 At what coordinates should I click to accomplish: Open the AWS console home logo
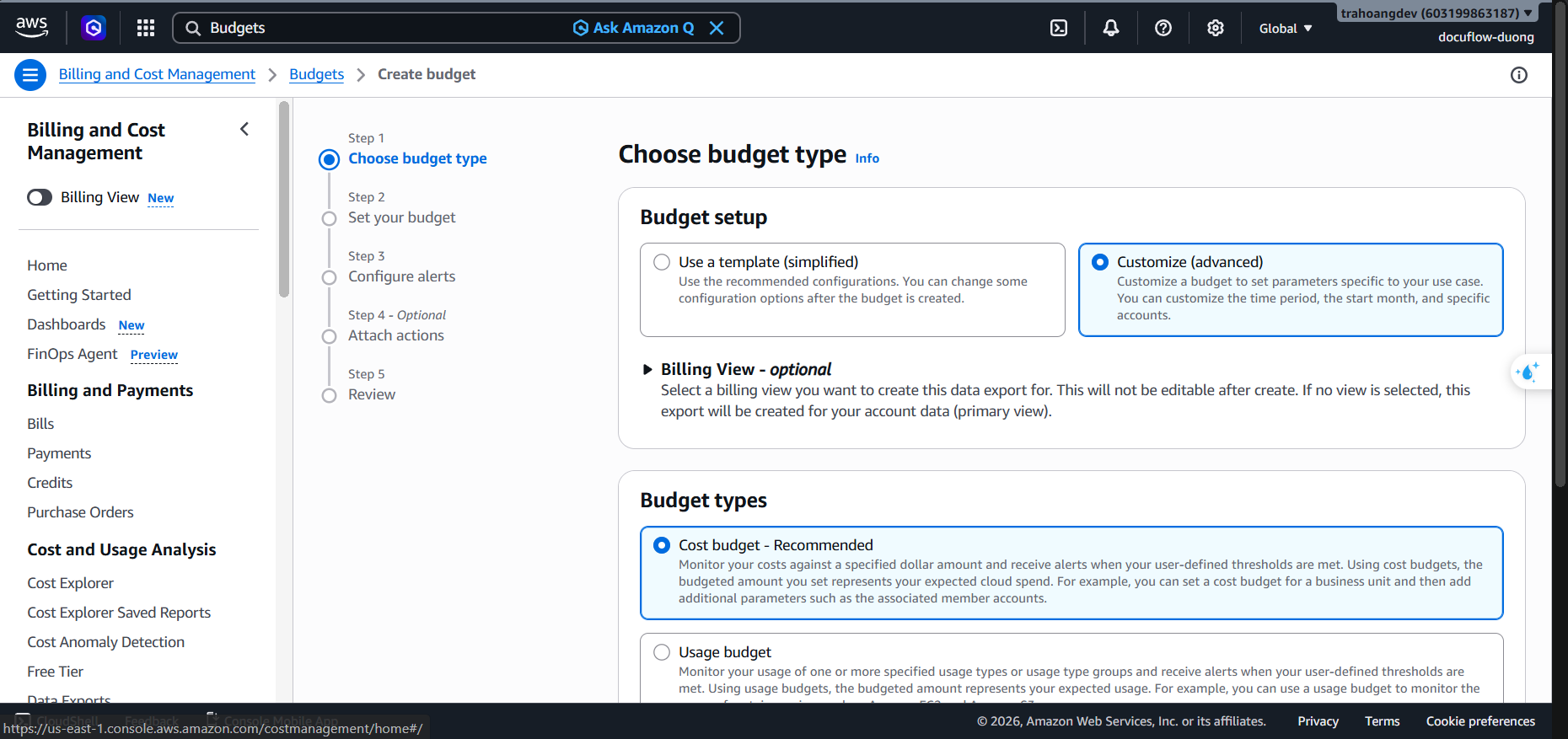point(32,27)
